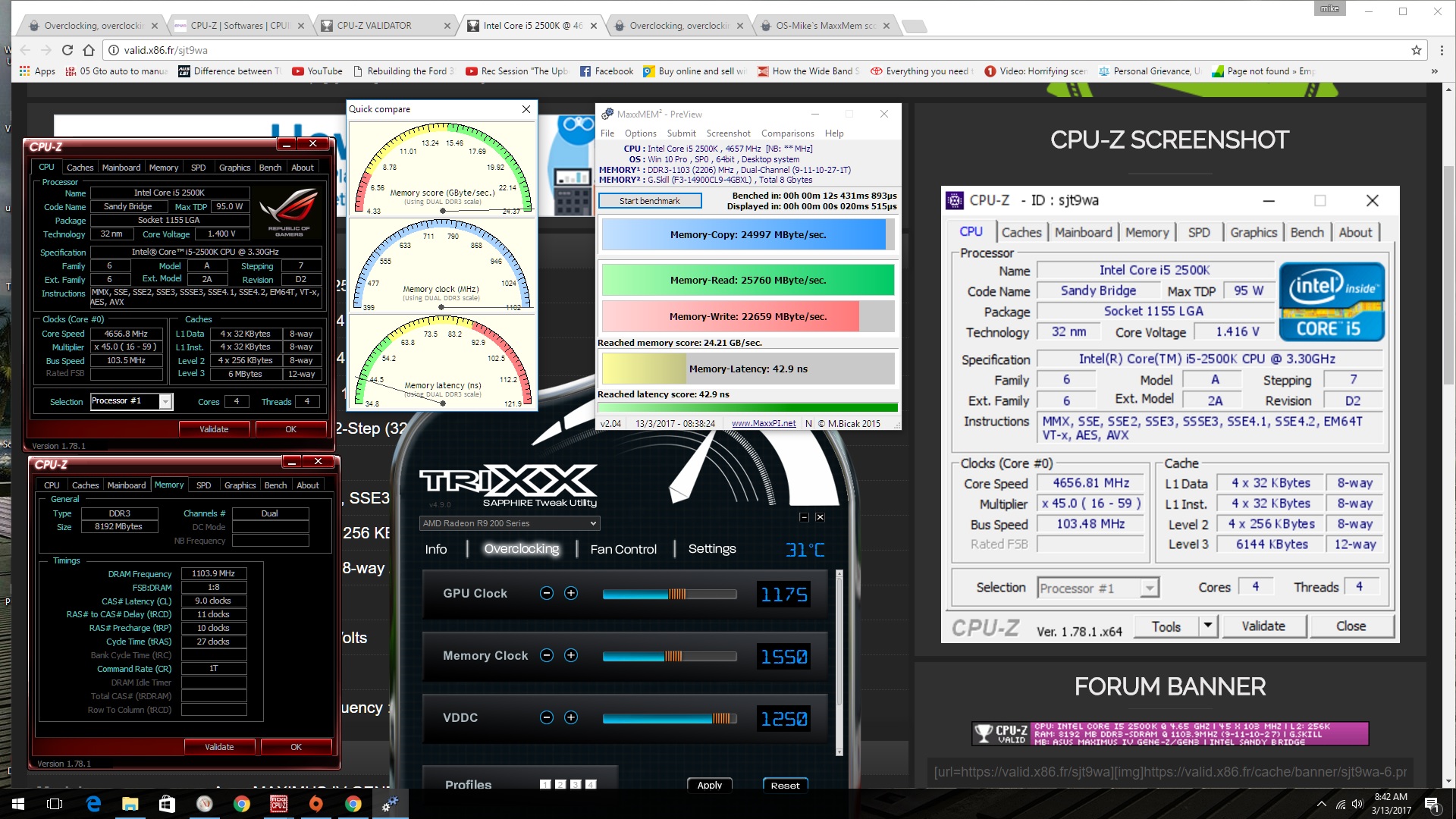Viewport: 1456px width, 819px height.
Task: Raise VDDC using the plus icon
Action: (571, 717)
